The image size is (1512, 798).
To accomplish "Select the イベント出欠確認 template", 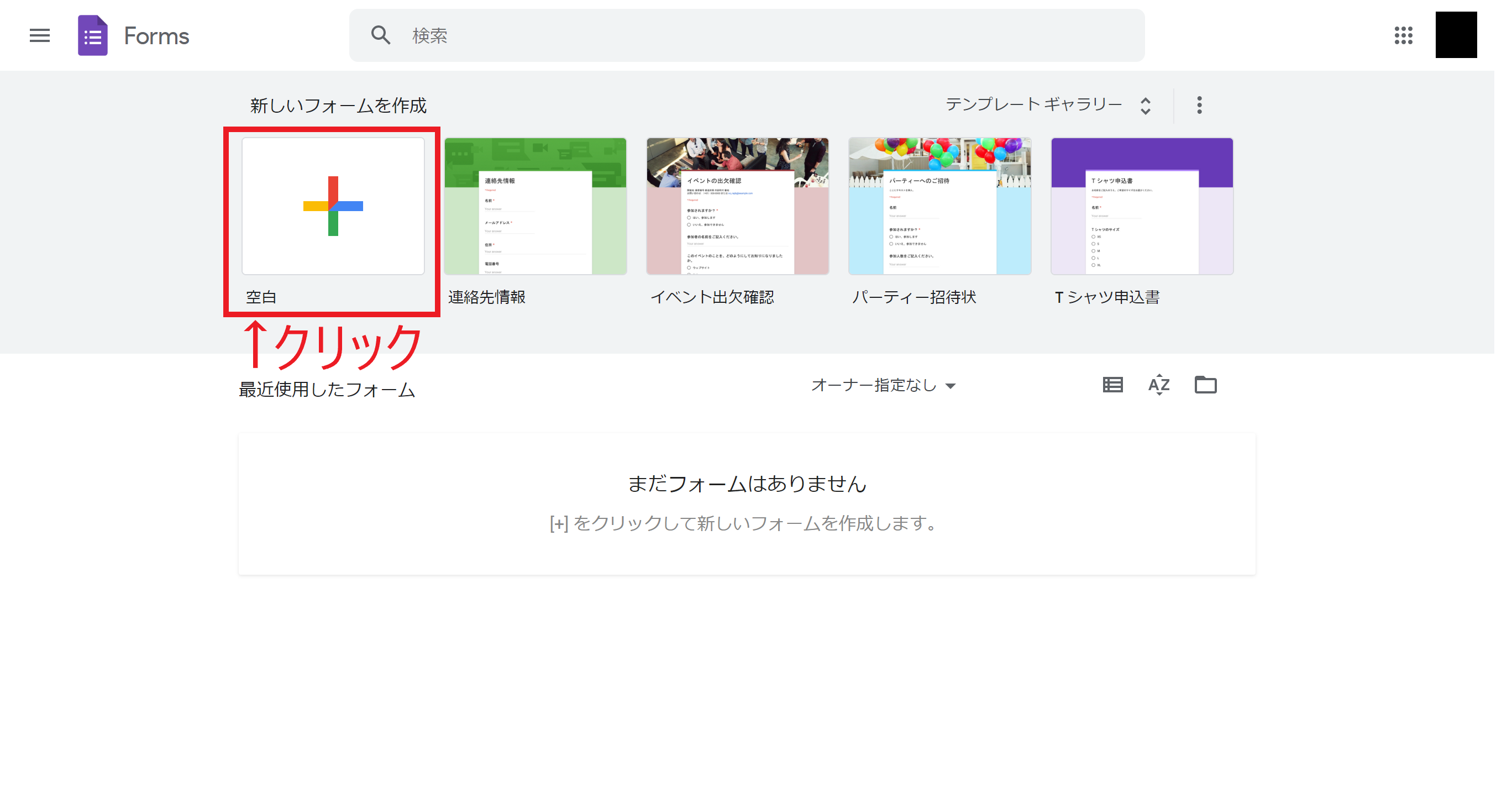I will (x=737, y=206).
